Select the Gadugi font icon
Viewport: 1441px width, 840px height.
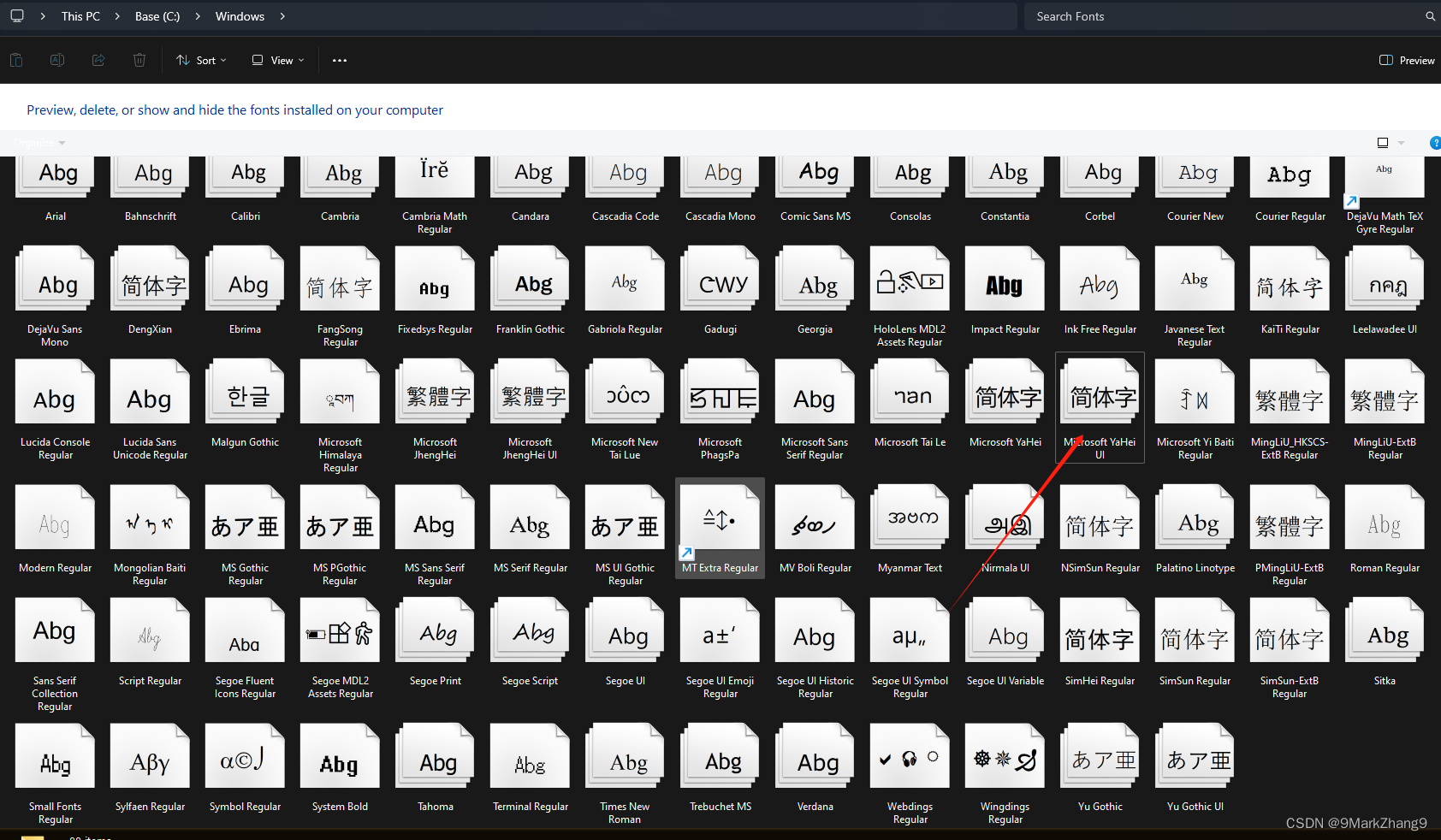coord(720,278)
